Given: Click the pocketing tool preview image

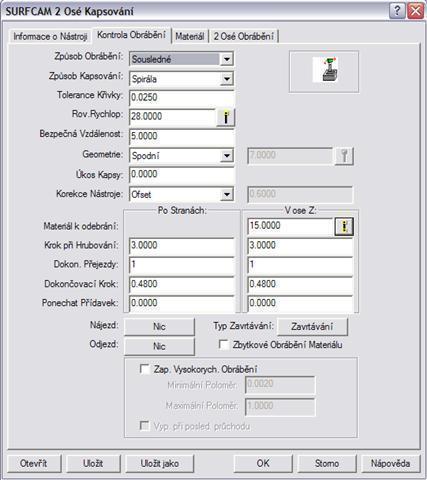Looking at the screenshot, I should (325, 69).
